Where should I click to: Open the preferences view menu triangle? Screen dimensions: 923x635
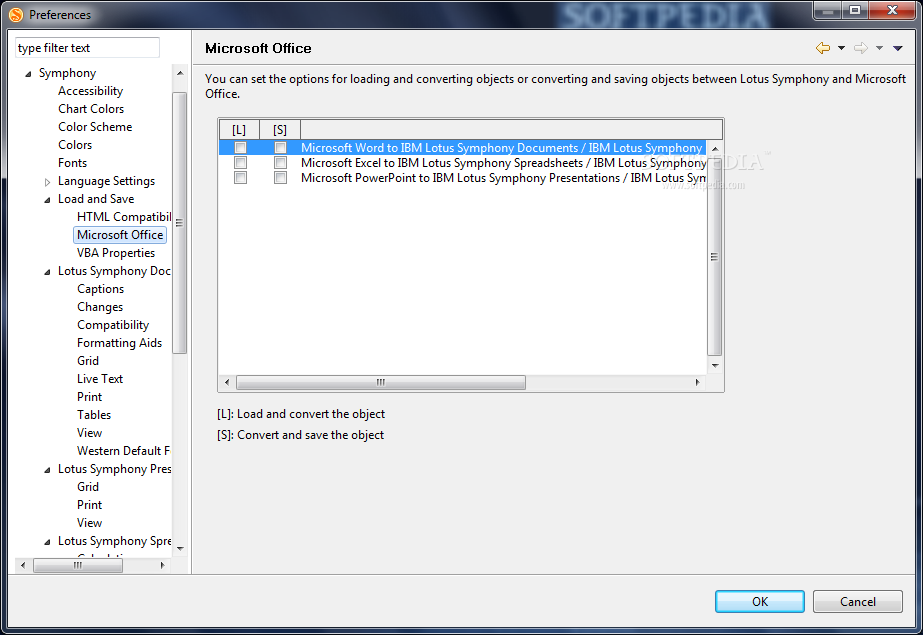[x=898, y=48]
